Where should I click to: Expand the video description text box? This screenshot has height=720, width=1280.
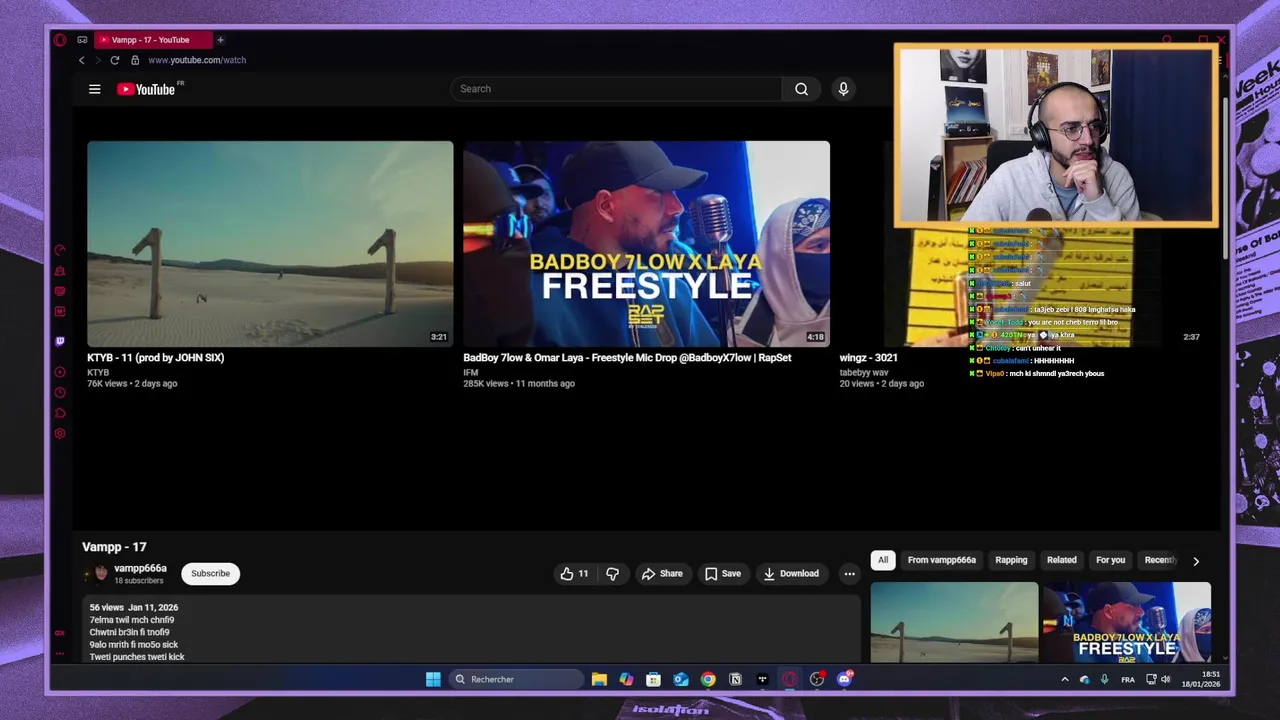[x=471, y=630]
